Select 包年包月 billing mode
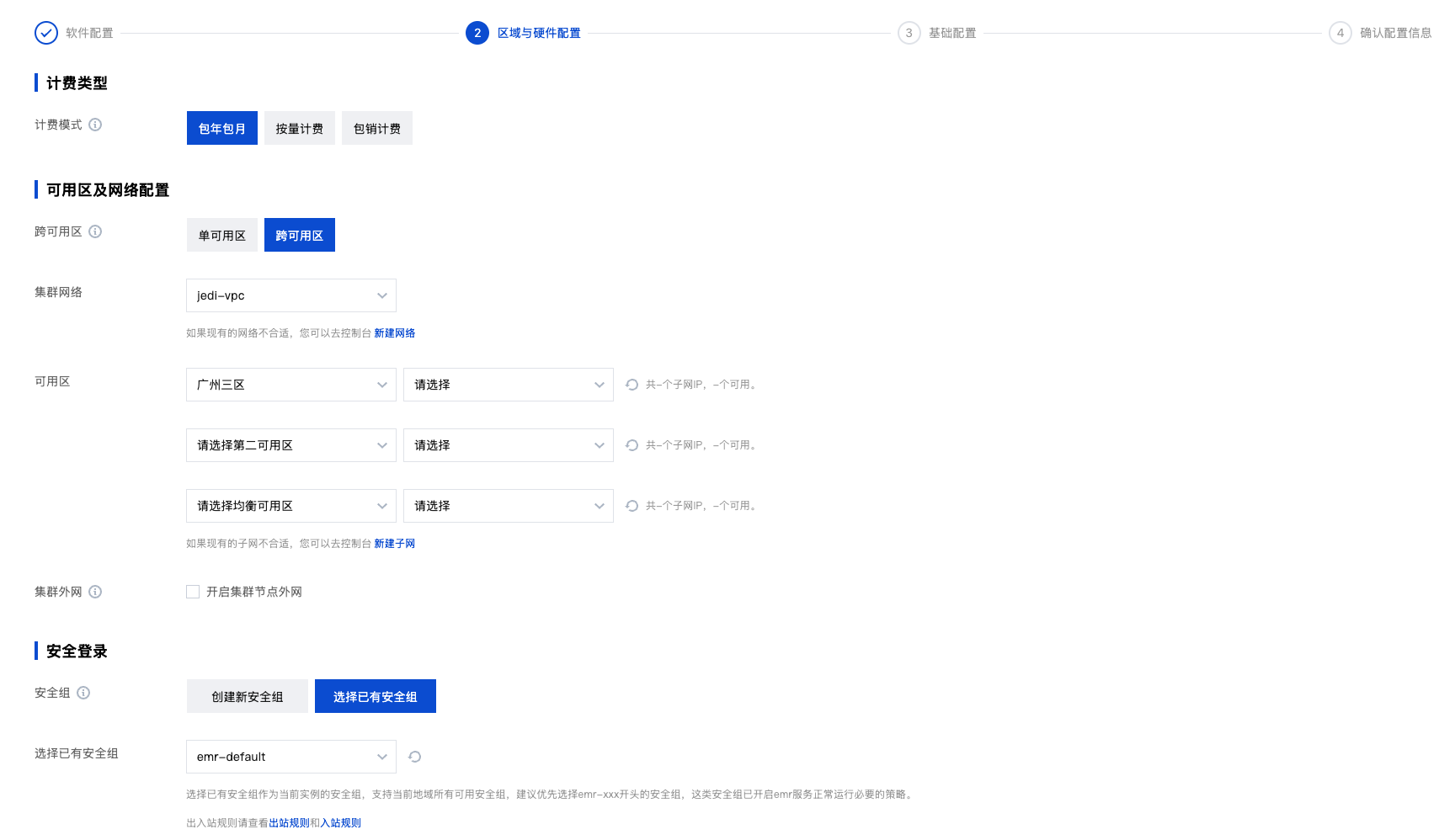 [222, 128]
